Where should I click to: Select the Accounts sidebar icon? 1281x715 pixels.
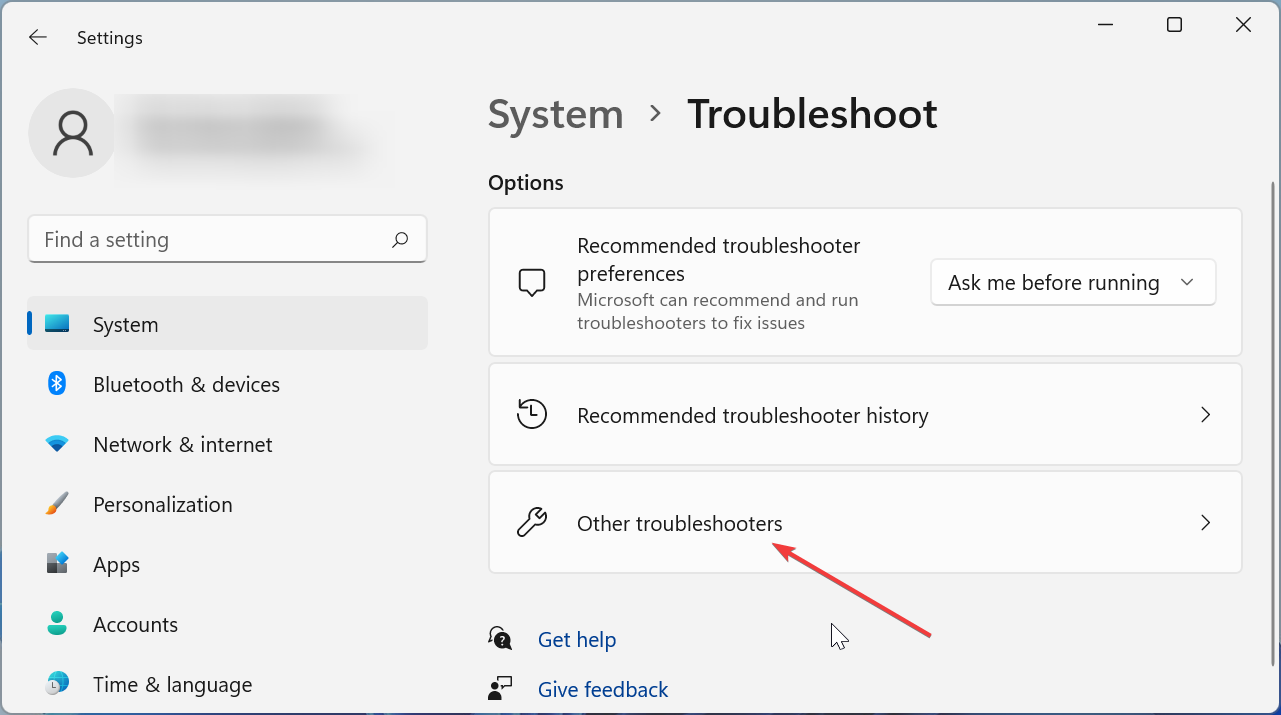pyautogui.click(x=57, y=624)
